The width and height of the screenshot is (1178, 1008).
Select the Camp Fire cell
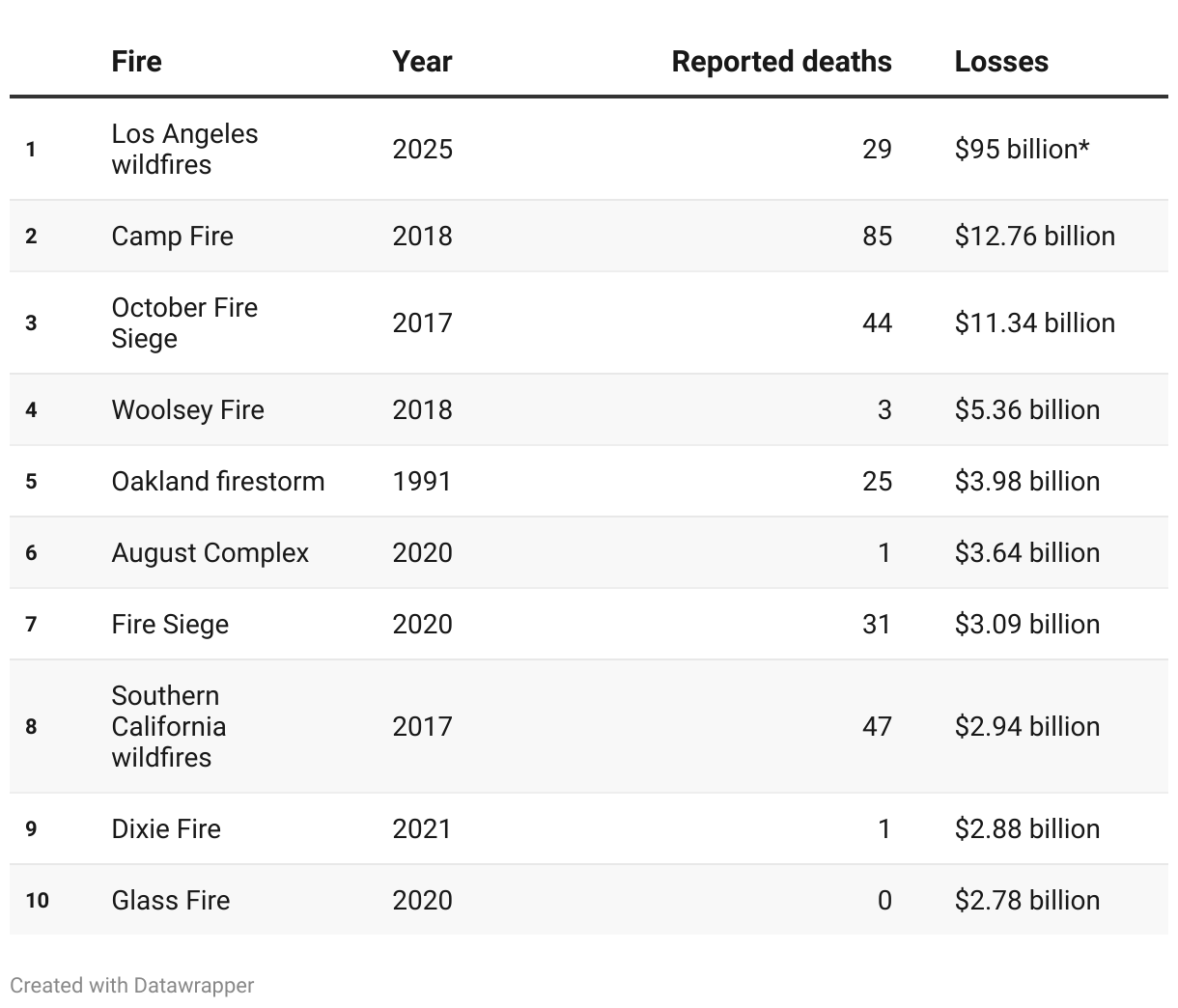point(172,237)
